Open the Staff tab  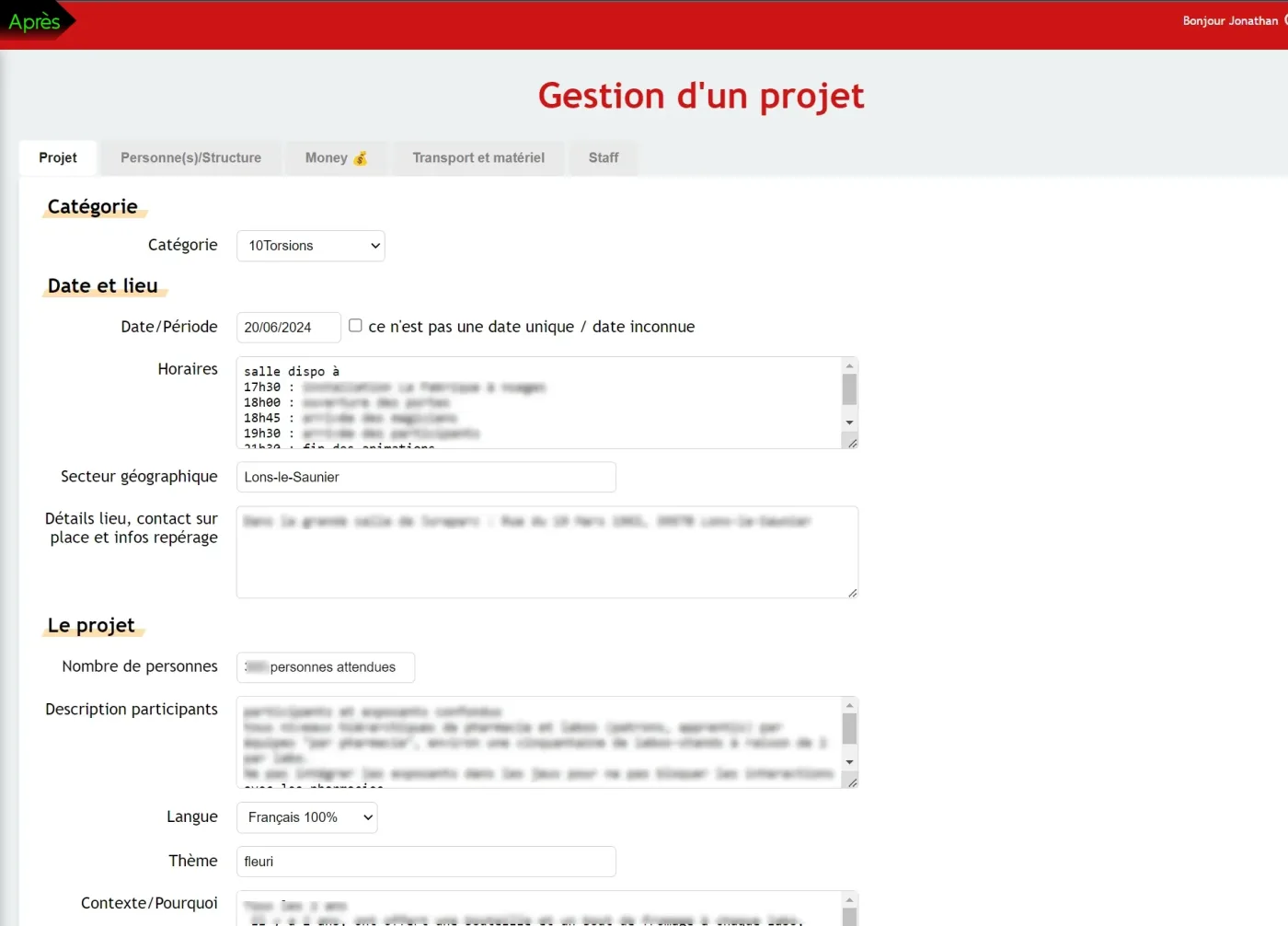pyautogui.click(x=604, y=157)
